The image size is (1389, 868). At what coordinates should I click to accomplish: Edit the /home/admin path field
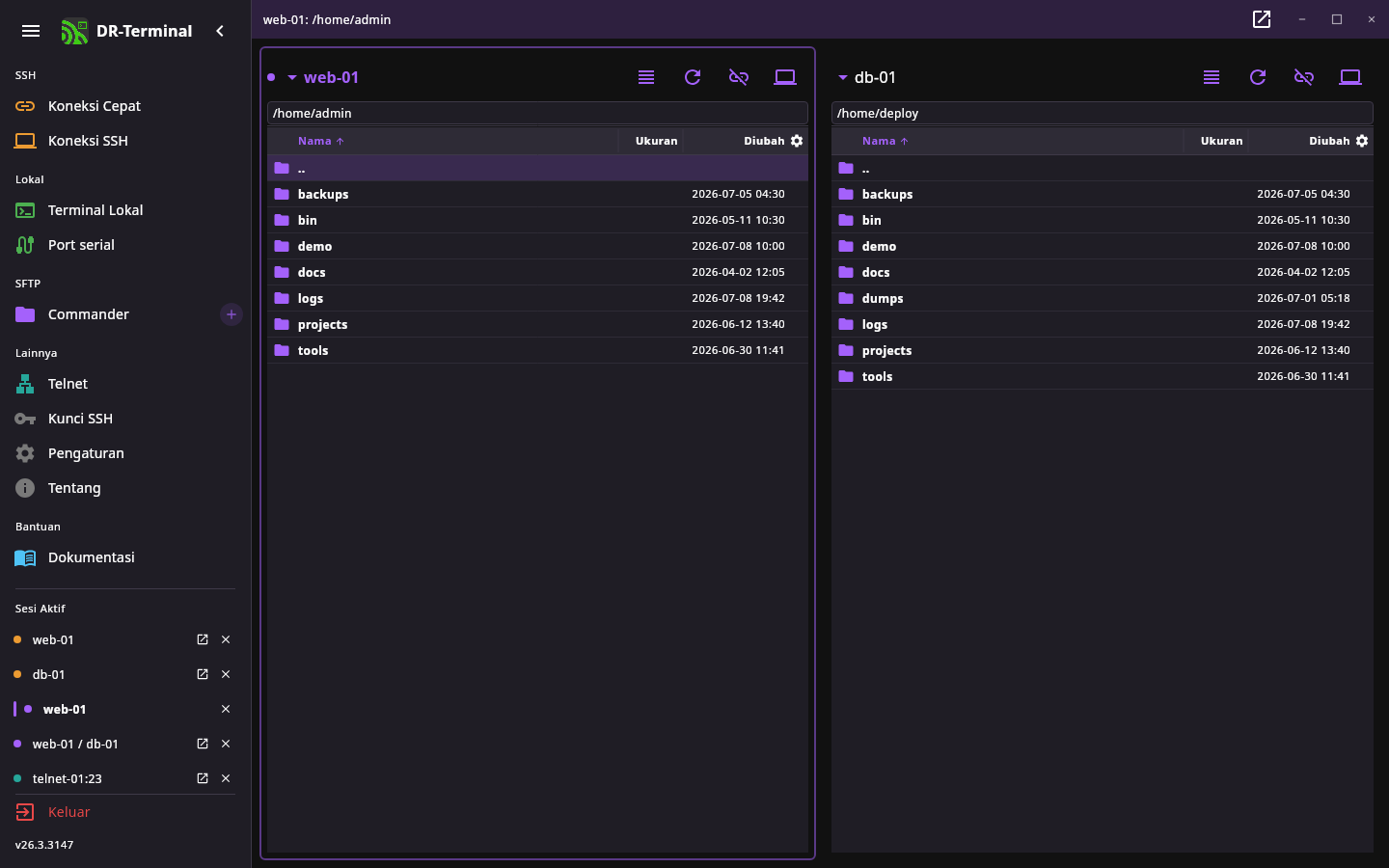(x=537, y=113)
